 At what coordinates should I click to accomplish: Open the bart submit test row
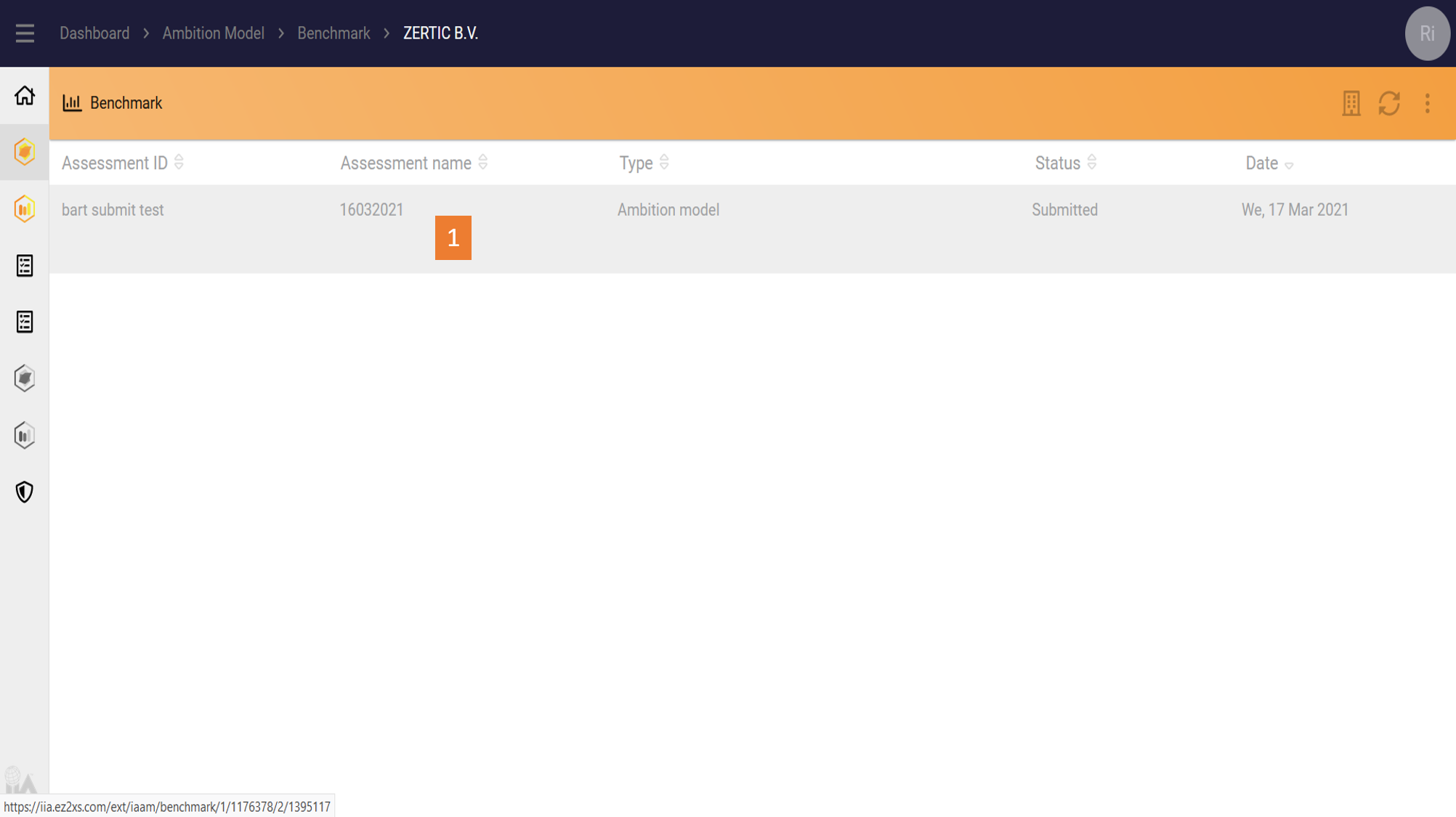tap(113, 210)
